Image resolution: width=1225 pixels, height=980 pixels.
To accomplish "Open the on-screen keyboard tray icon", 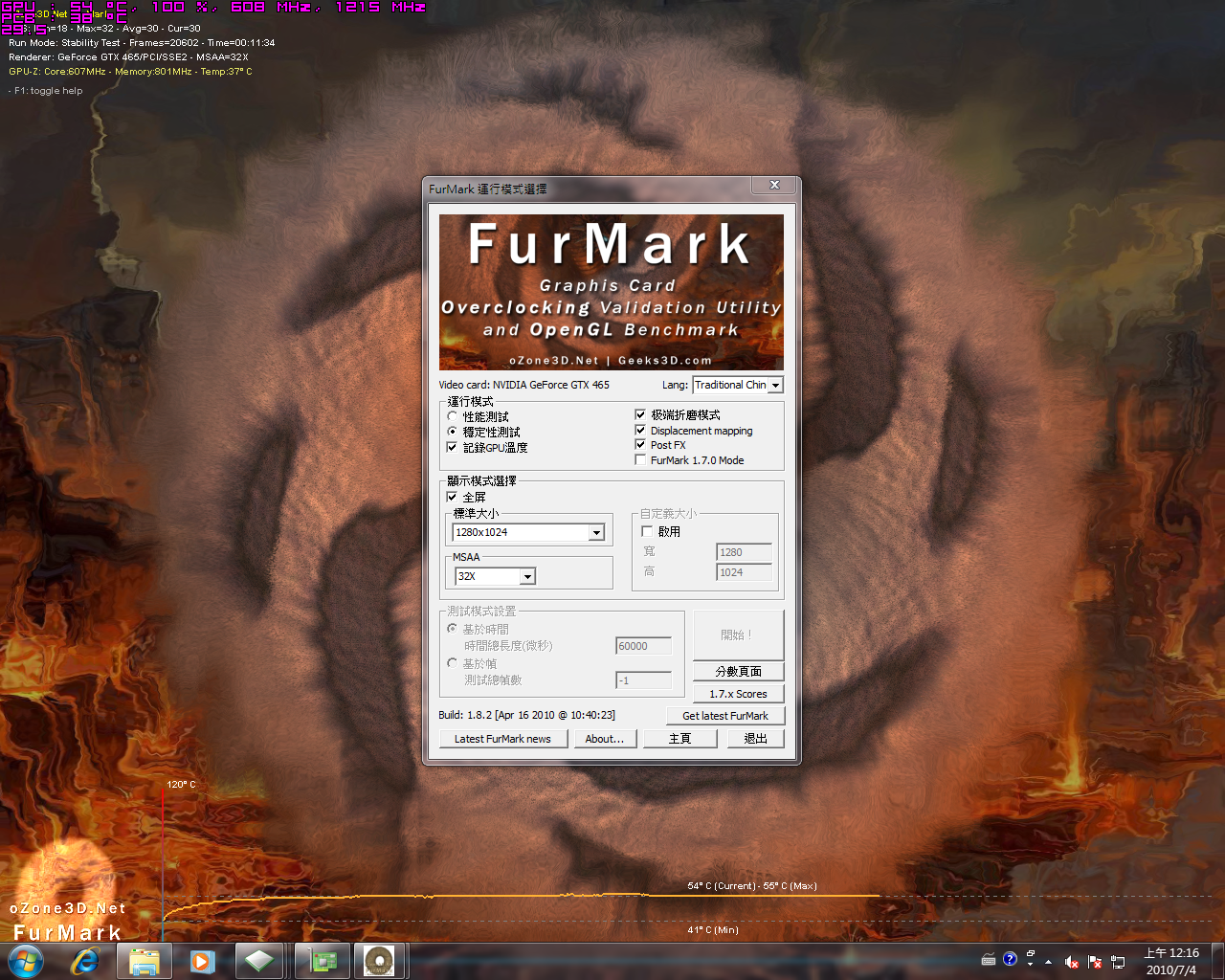I will click(x=989, y=959).
